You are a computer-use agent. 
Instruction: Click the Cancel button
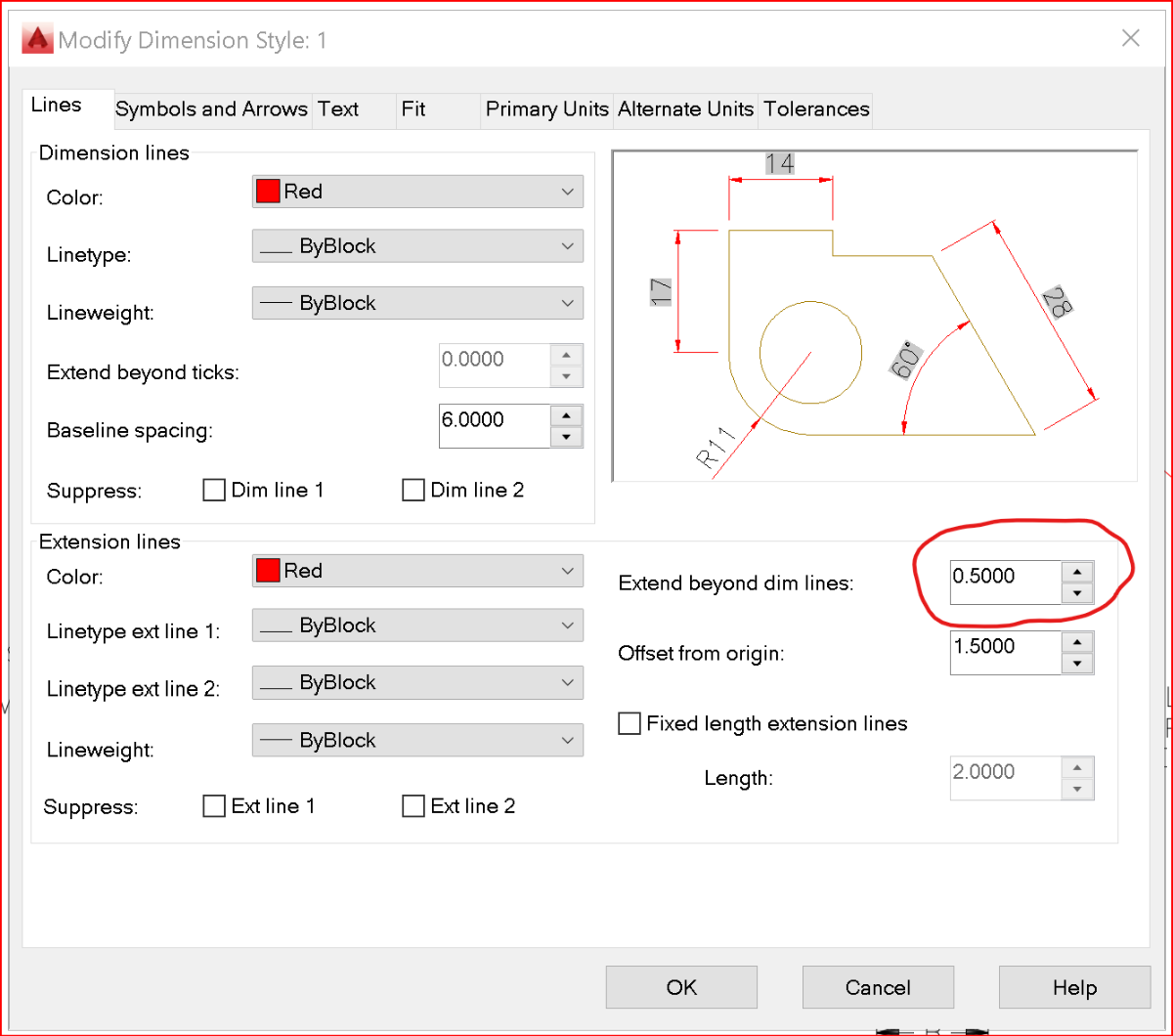(878, 987)
